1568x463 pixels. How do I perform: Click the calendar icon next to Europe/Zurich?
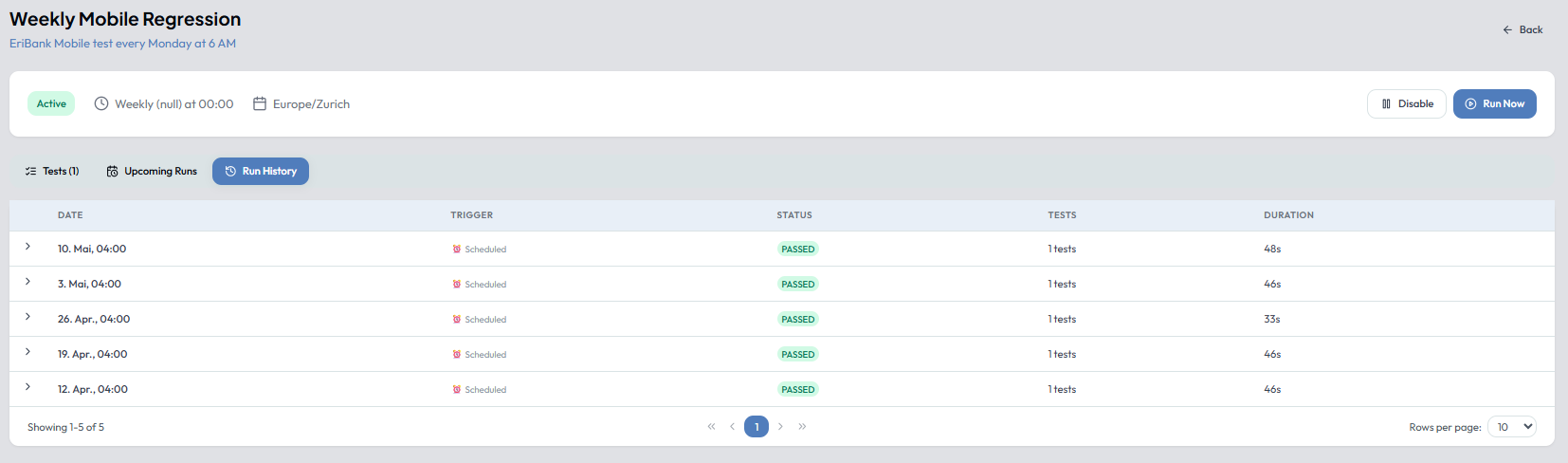260,103
